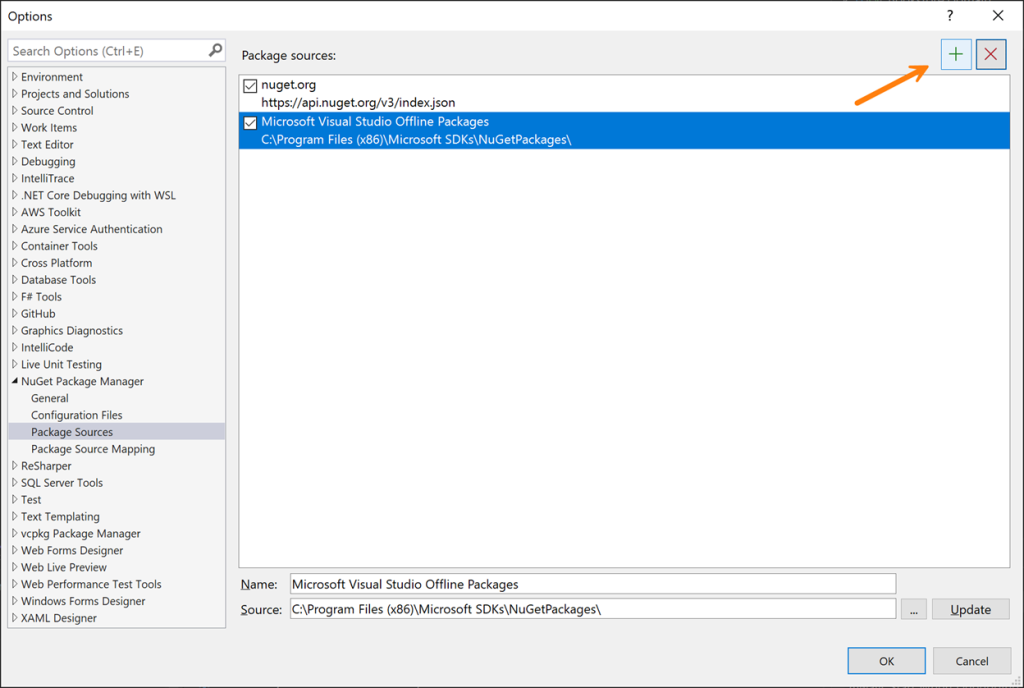Dismiss the dialog with Cancel

tap(971, 660)
